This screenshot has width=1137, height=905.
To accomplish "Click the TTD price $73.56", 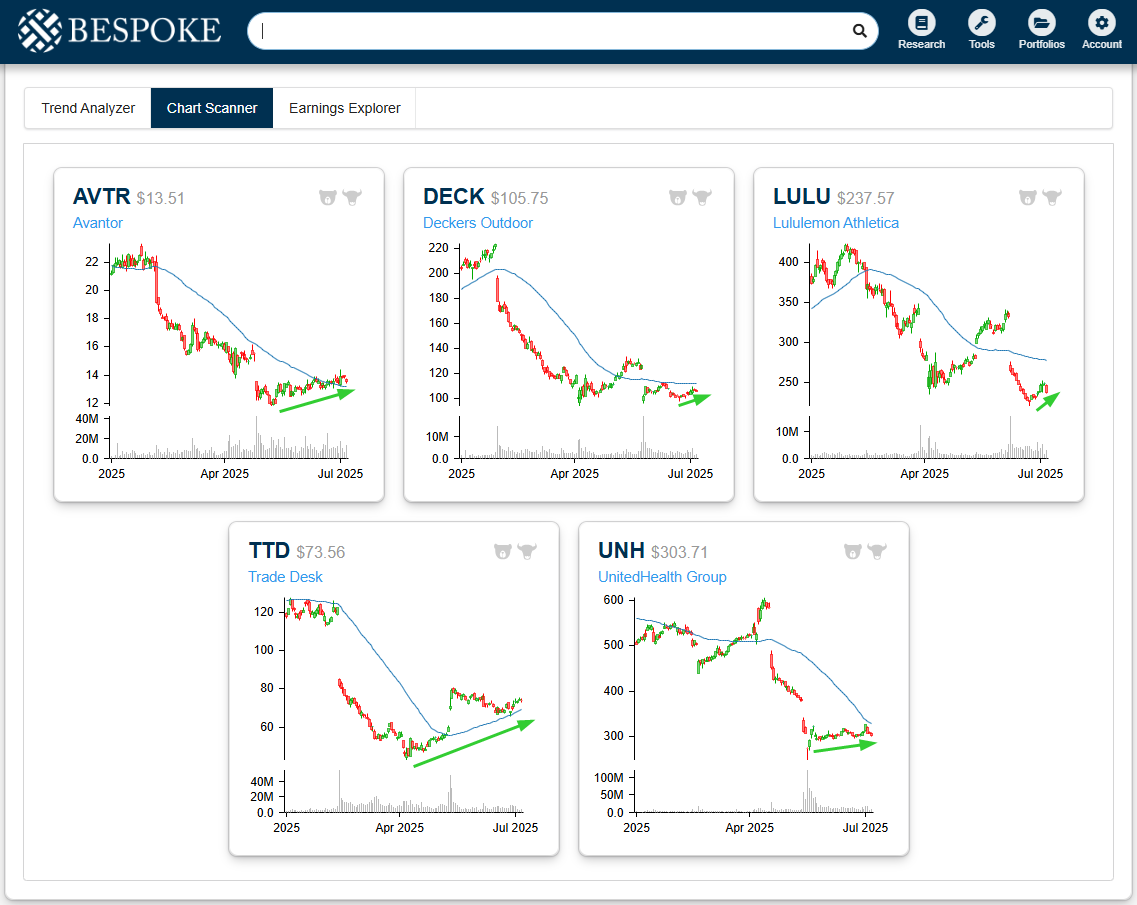I will (321, 552).
